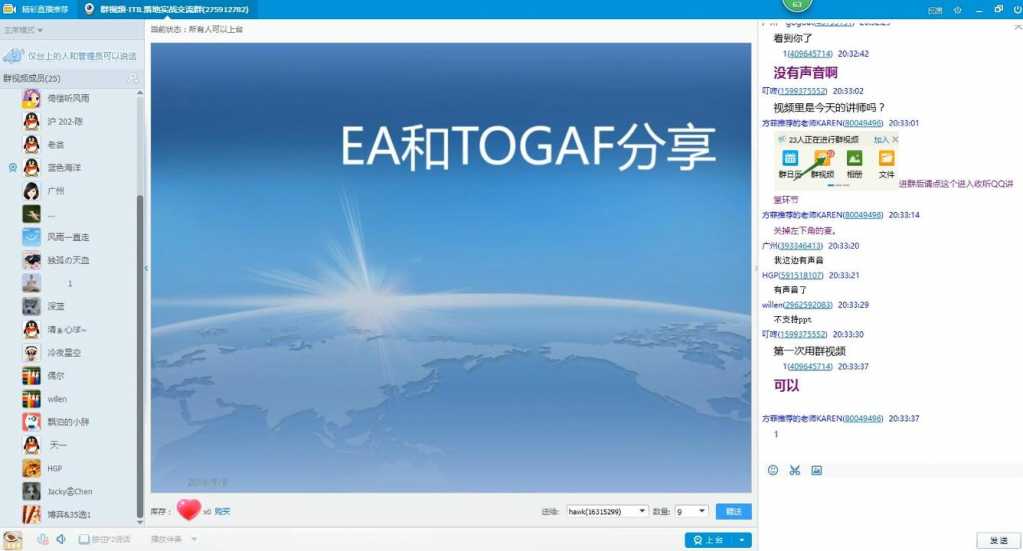The width and height of the screenshot is (1023, 551).
Task: Click green badge icon at top center
Action: tap(797, 5)
